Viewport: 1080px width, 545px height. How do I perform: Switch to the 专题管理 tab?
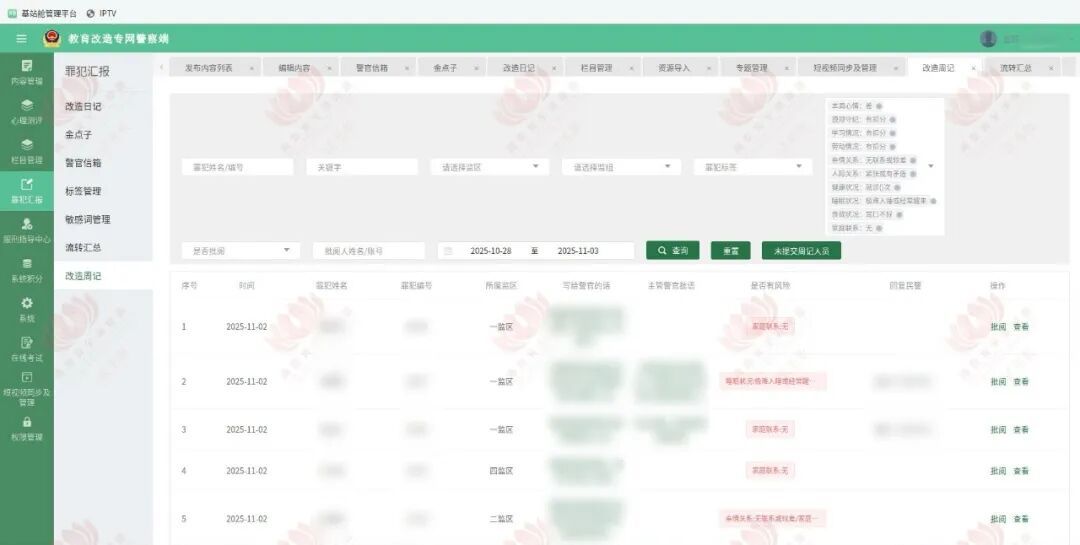(751, 68)
